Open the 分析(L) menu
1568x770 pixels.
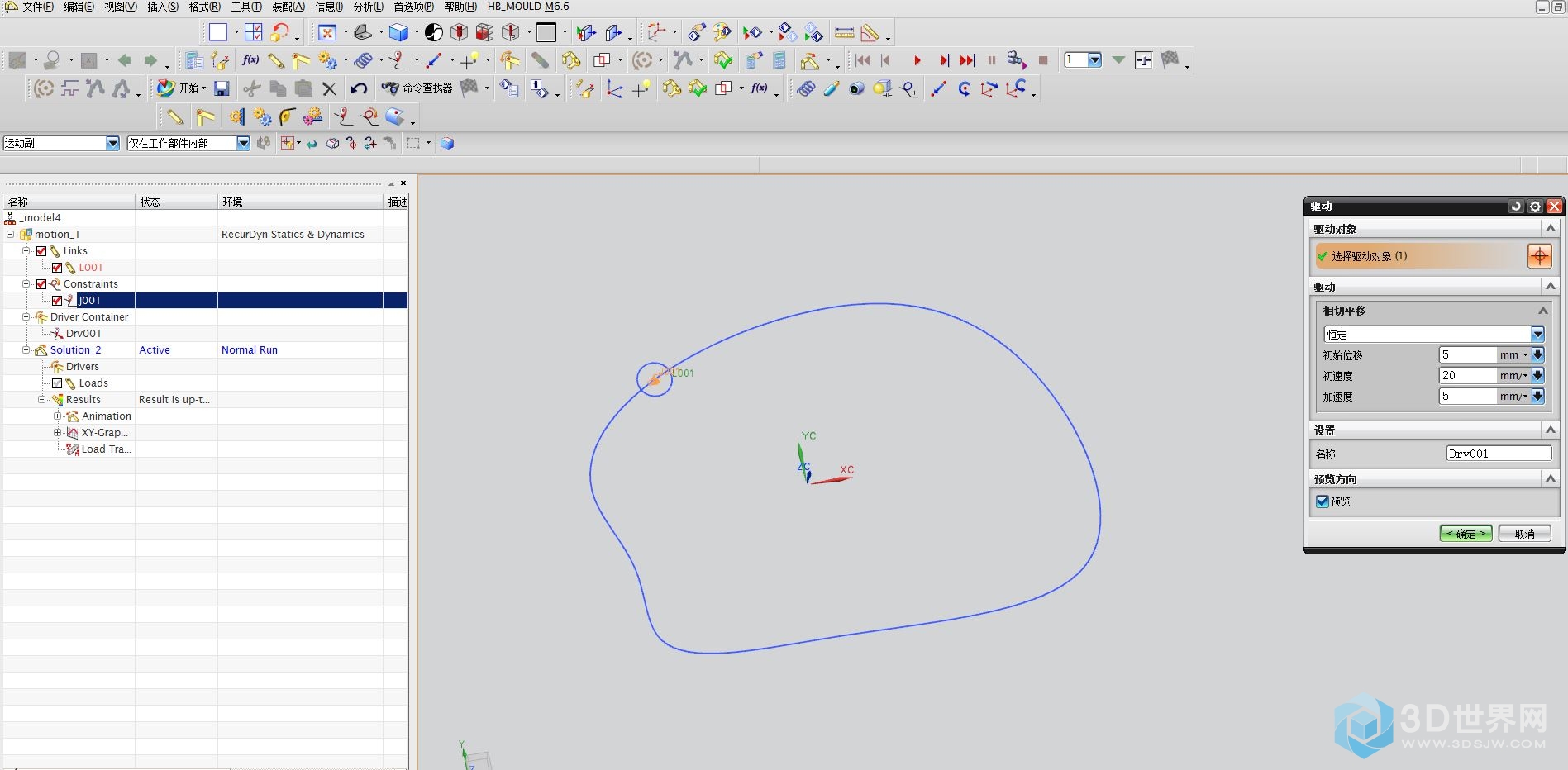369,7
